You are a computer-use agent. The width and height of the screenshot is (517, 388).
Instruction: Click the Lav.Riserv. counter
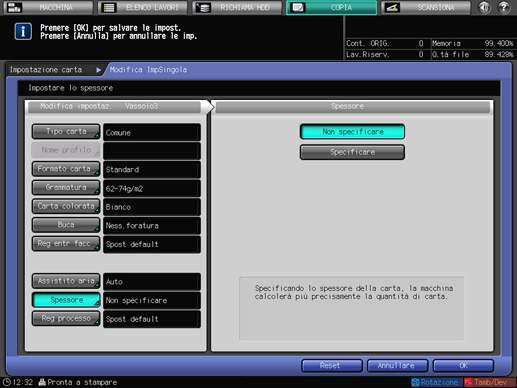[385, 54]
